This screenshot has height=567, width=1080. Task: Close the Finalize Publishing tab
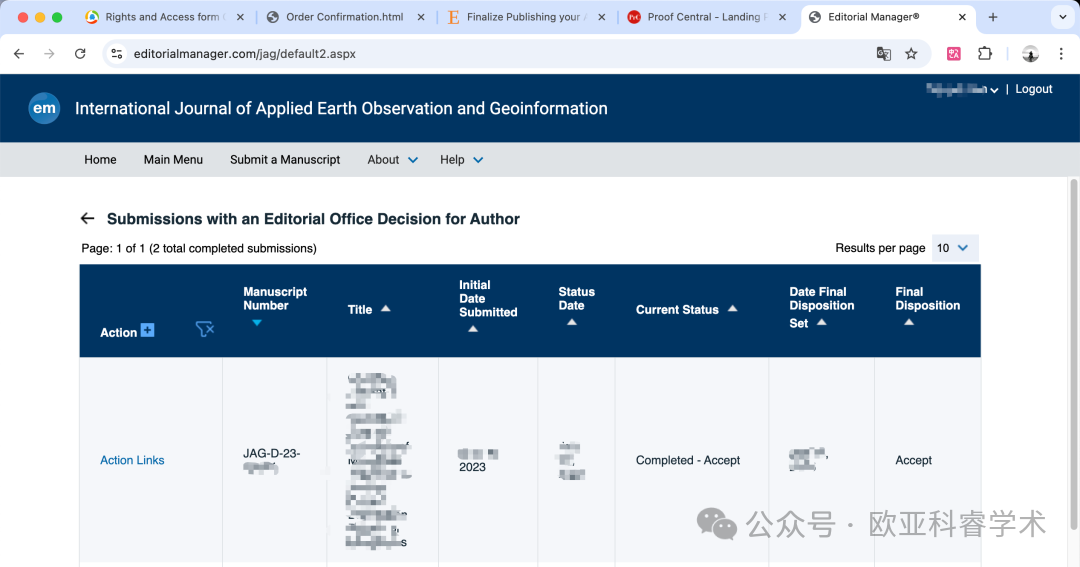click(601, 17)
